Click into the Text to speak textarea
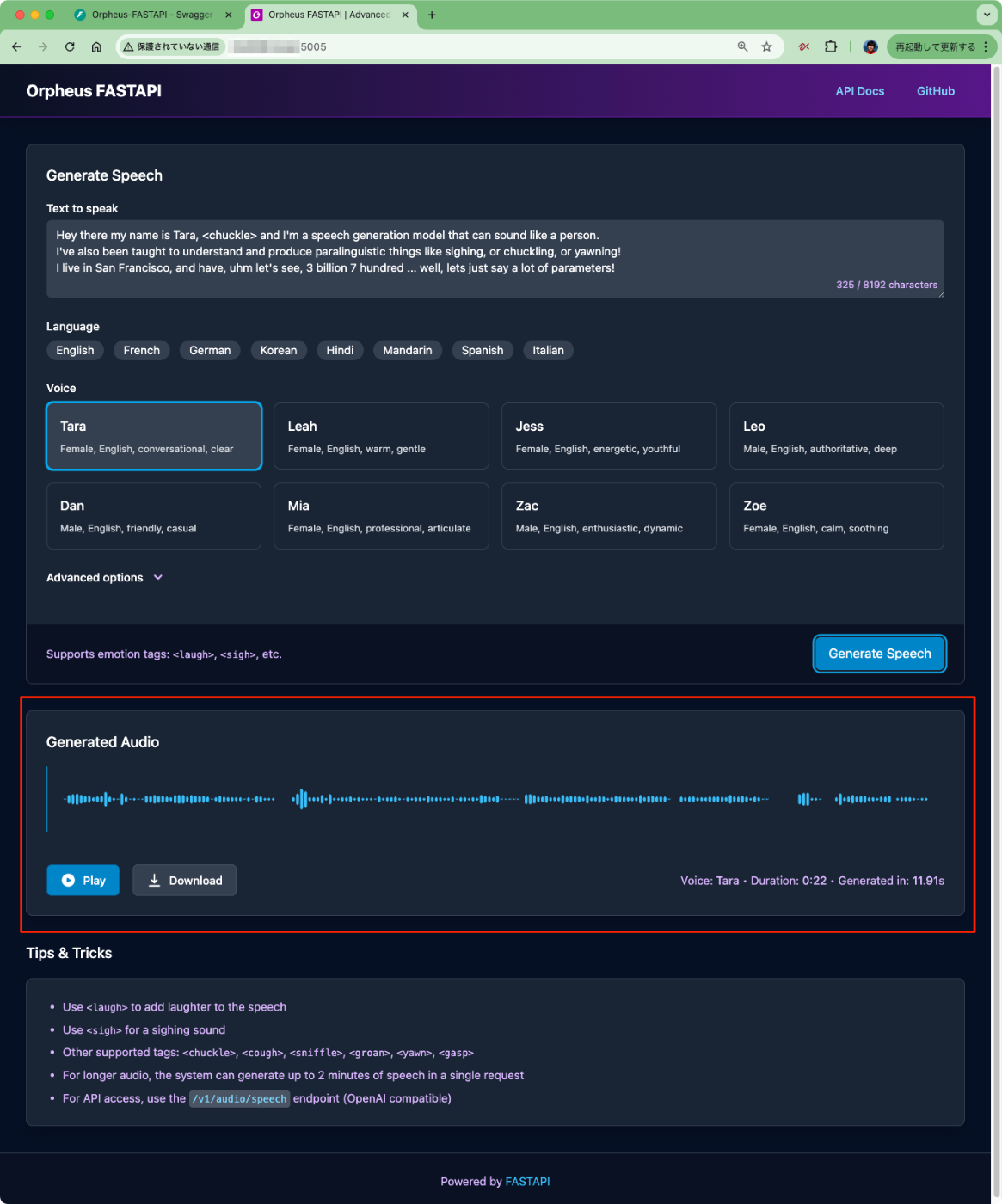Screen dimensions: 1002x1204 (495, 259)
